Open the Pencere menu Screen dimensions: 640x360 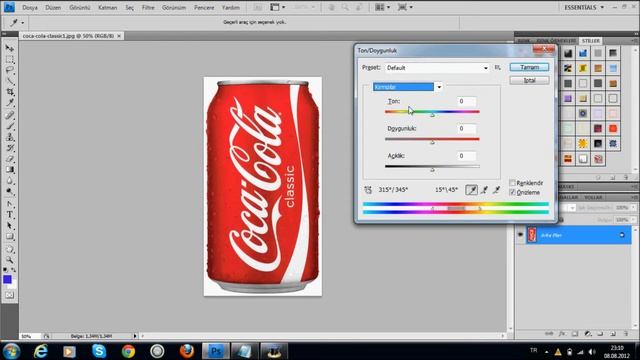tap(204, 7)
